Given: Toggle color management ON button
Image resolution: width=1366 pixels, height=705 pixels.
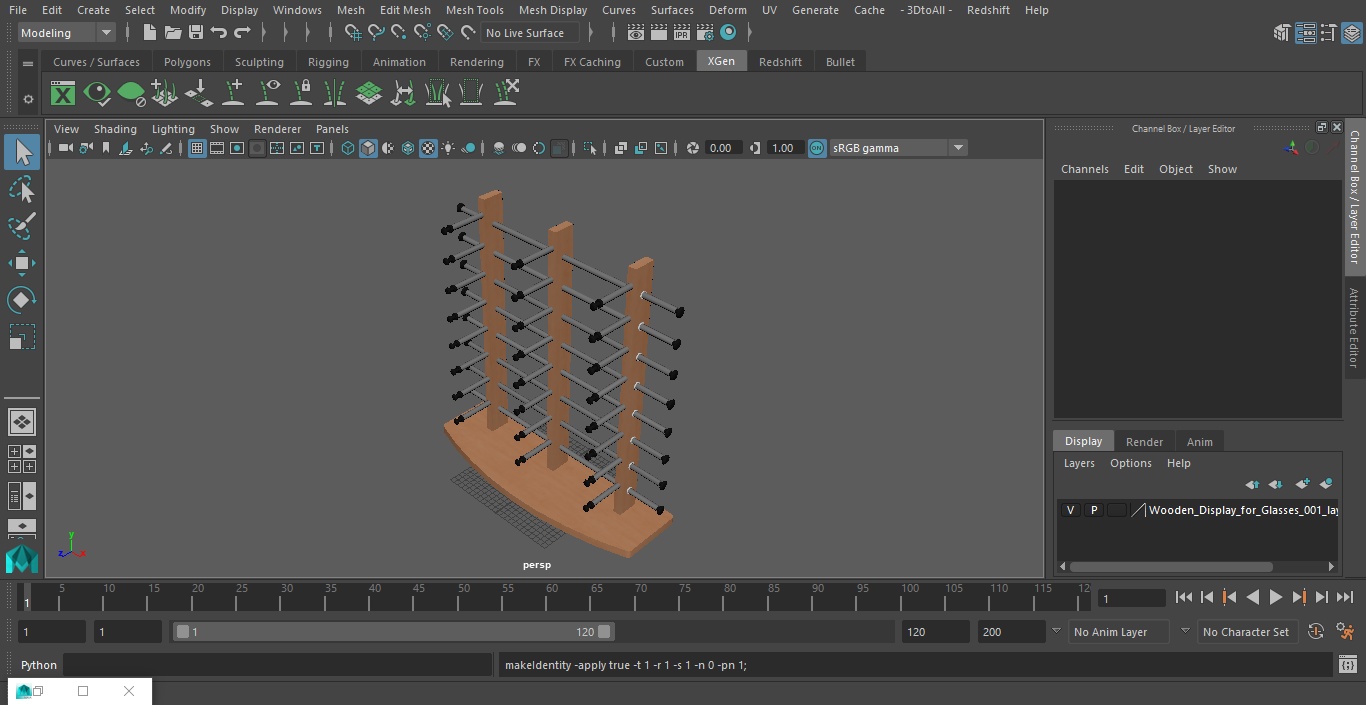Looking at the screenshot, I should tap(817, 148).
